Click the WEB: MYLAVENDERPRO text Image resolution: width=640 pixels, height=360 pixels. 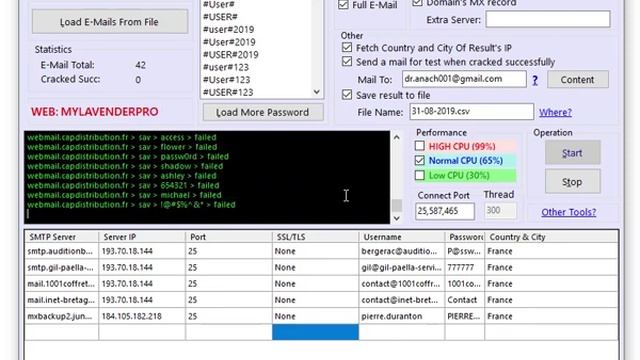click(95, 112)
